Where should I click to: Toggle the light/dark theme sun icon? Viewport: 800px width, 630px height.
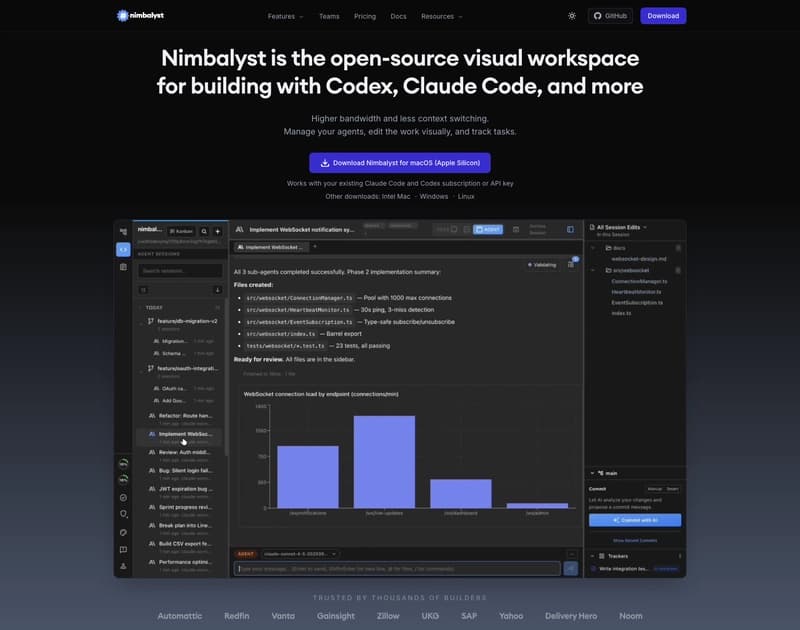572,16
